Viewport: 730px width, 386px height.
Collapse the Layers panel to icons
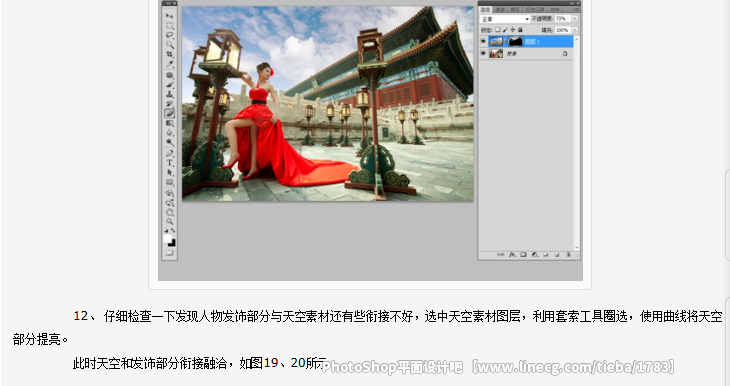click(x=572, y=3)
